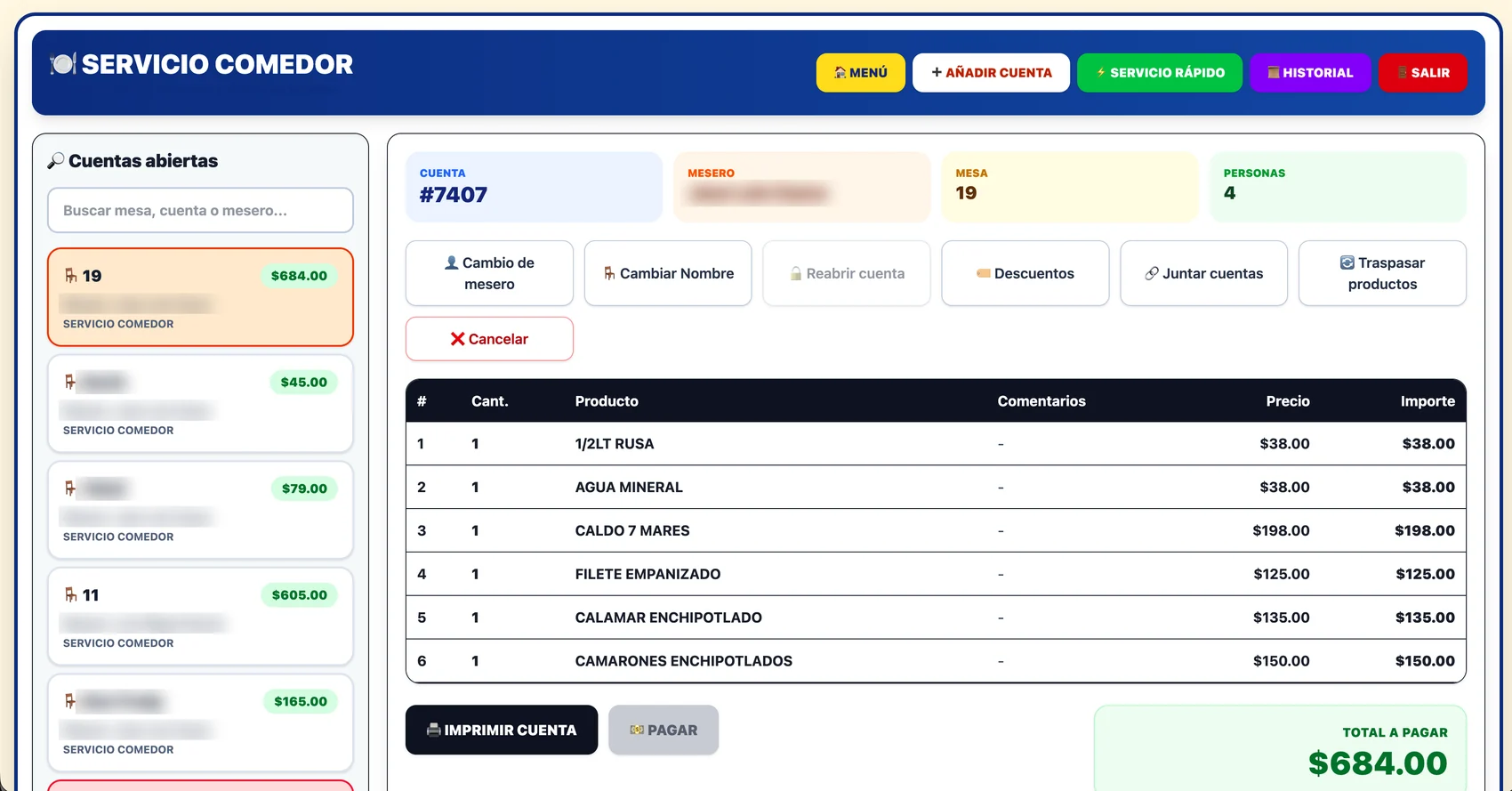The height and width of the screenshot is (791, 1512).
Task: Click Reabrir cuenta button
Action: click(x=847, y=273)
